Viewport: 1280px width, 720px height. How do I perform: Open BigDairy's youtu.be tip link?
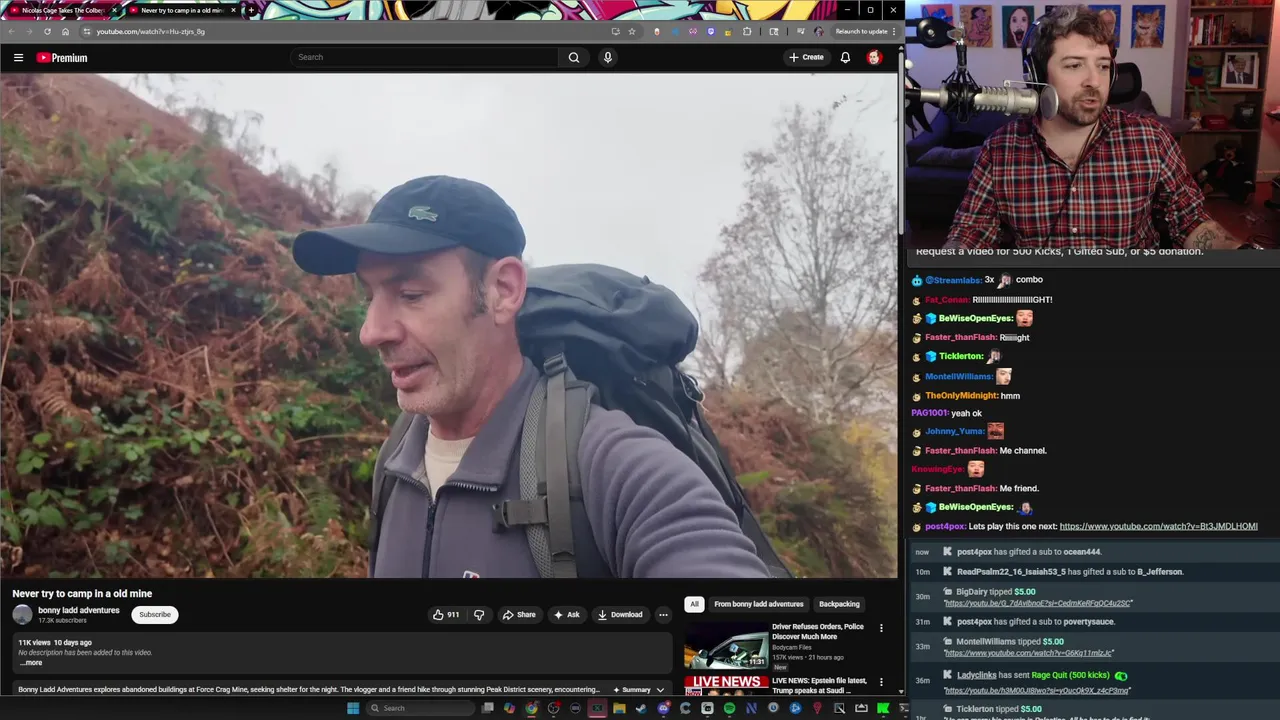coord(1037,603)
